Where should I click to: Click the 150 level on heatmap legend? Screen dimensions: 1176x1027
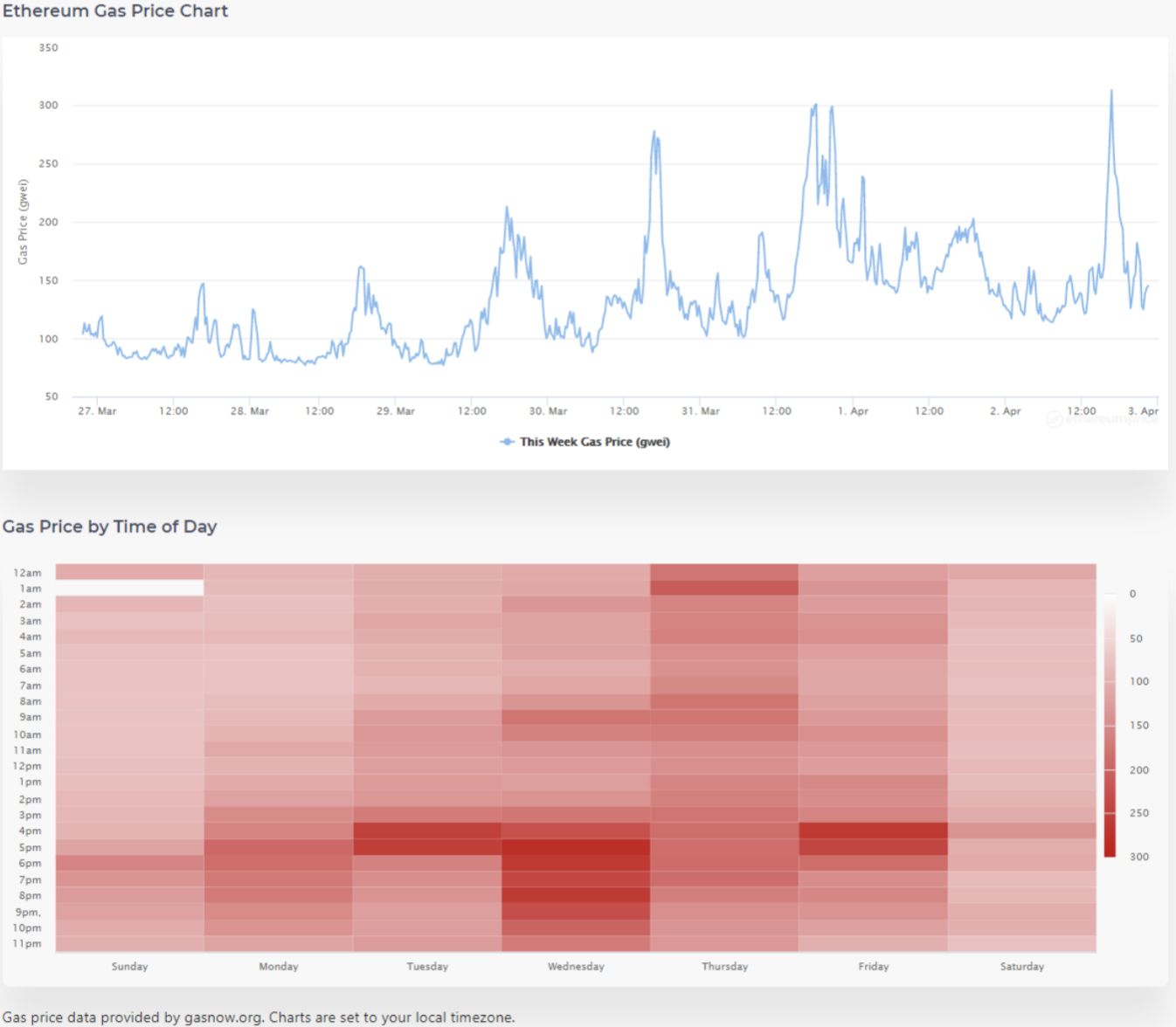coord(1139,726)
